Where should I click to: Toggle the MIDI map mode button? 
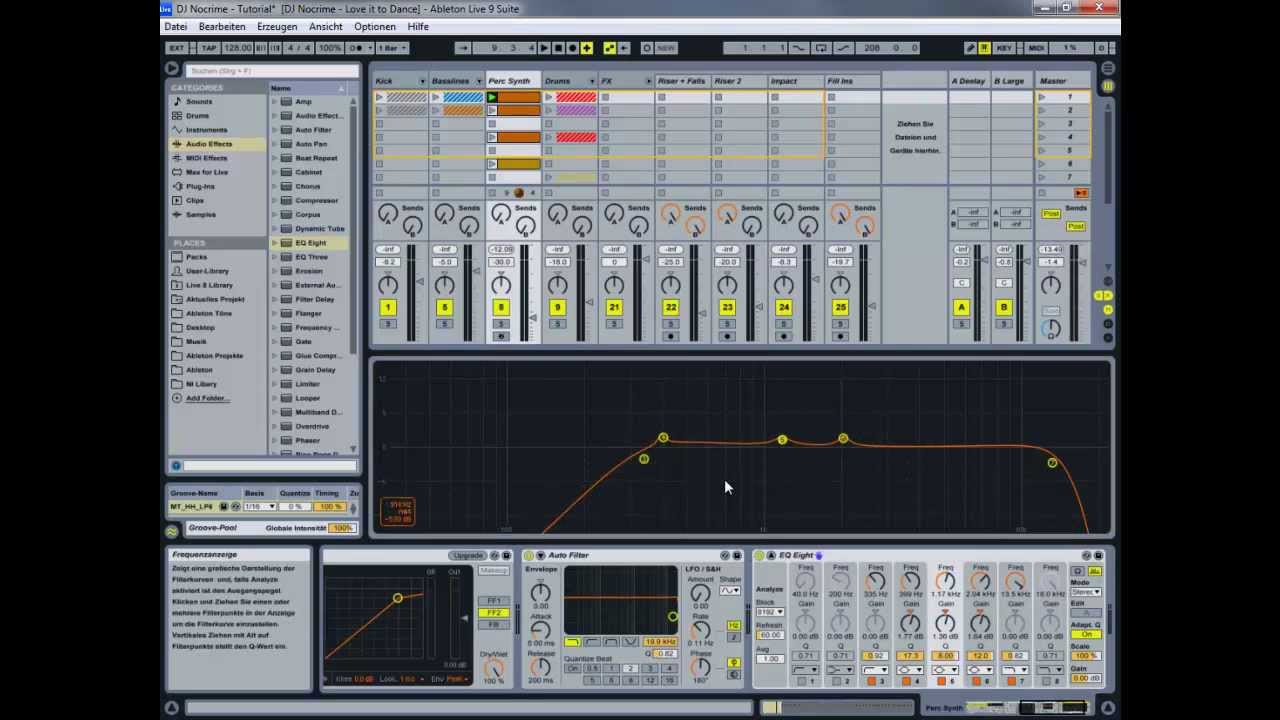tap(1036, 48)
